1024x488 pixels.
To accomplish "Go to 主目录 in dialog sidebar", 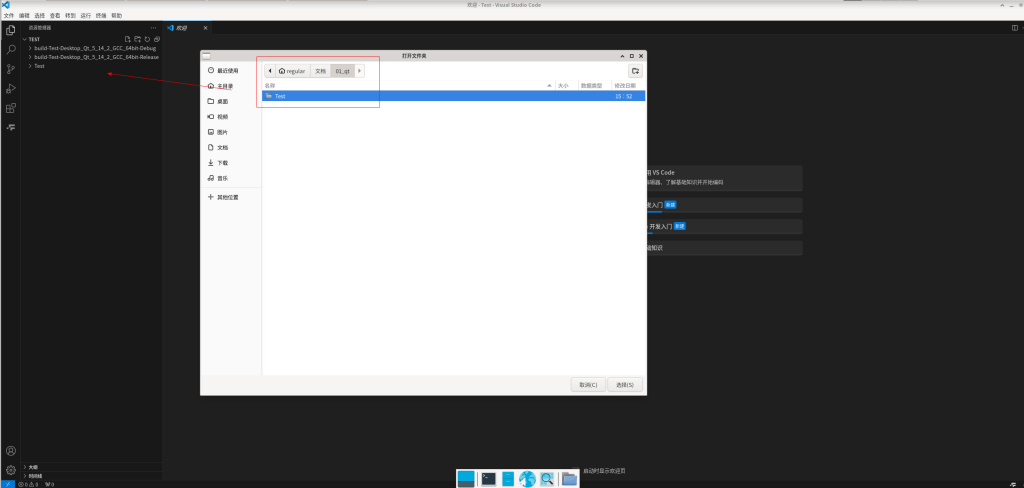I will (225, 86).
